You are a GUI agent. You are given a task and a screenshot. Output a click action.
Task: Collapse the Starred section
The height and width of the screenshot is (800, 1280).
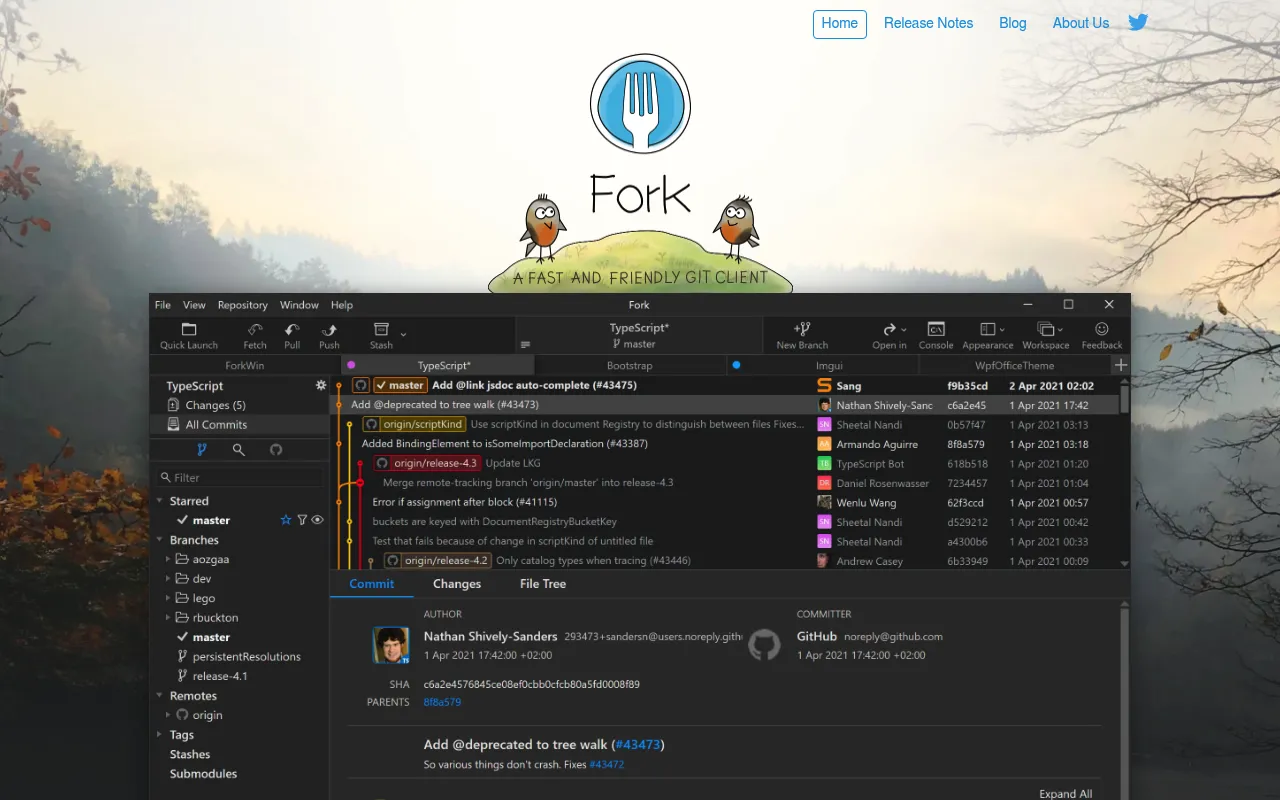[x=160, y=501]
